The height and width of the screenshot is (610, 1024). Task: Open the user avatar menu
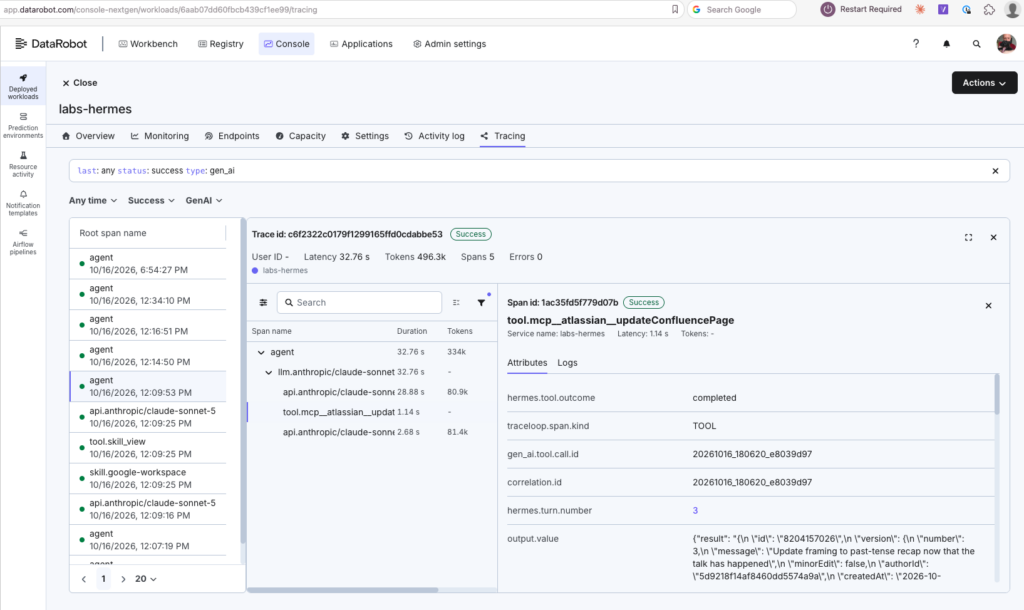tap(1006, 44)
